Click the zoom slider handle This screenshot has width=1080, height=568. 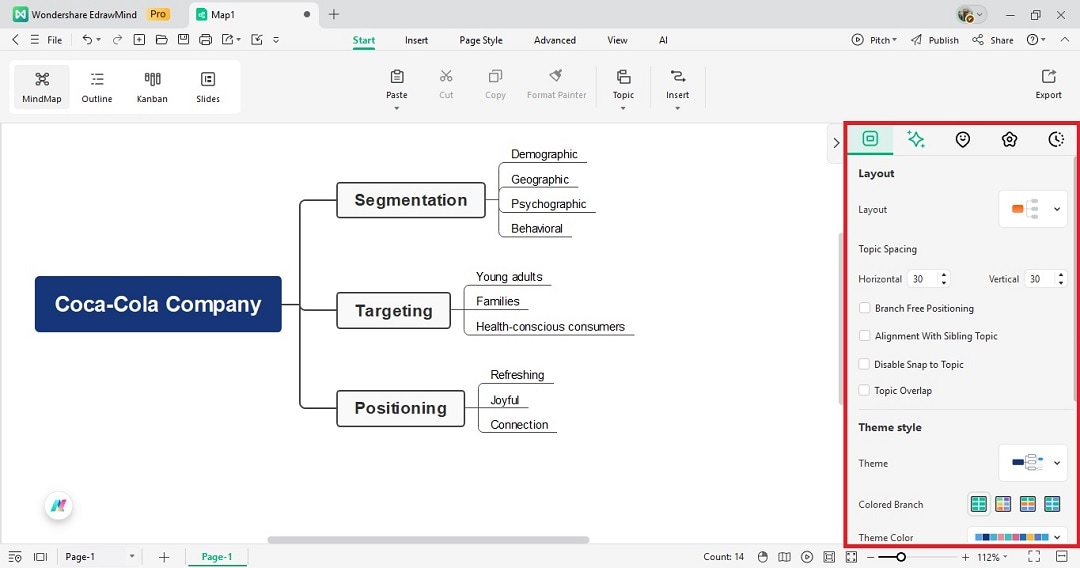click(x=900, y=557)
